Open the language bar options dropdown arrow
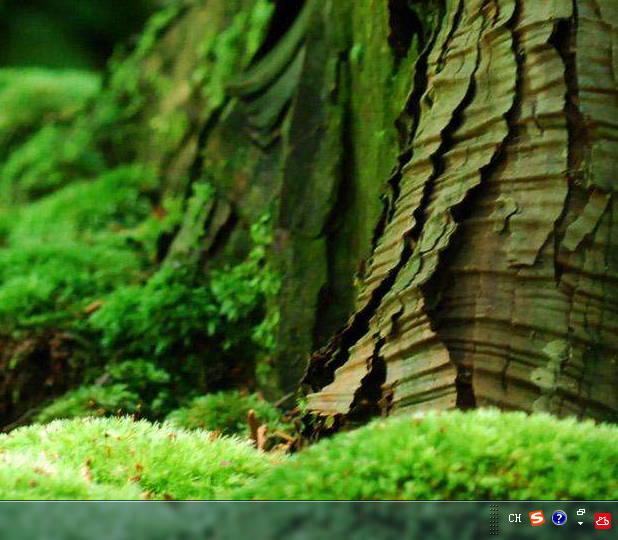618x540 pixels. 581,523
